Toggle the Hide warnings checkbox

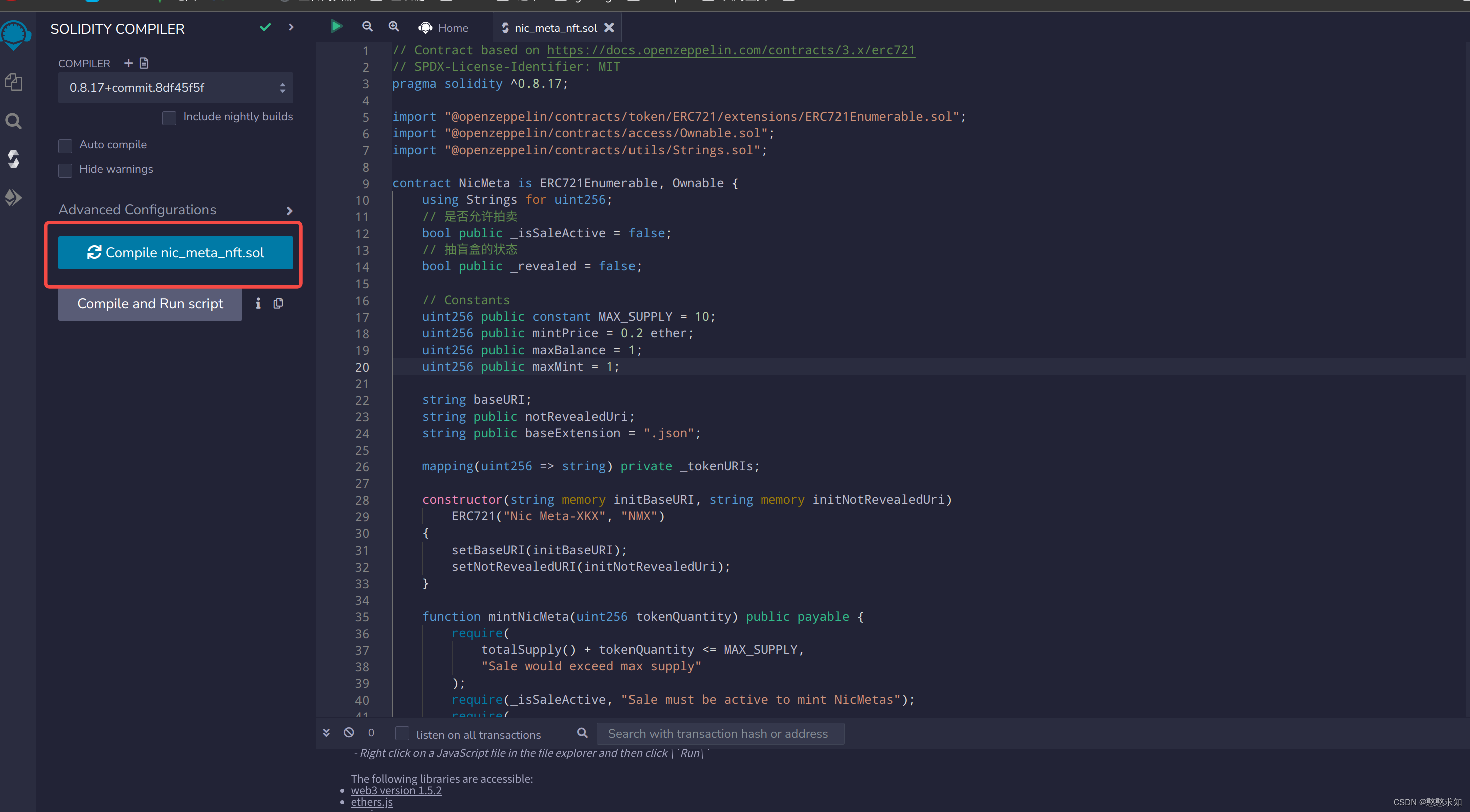(x=65, y=170)
